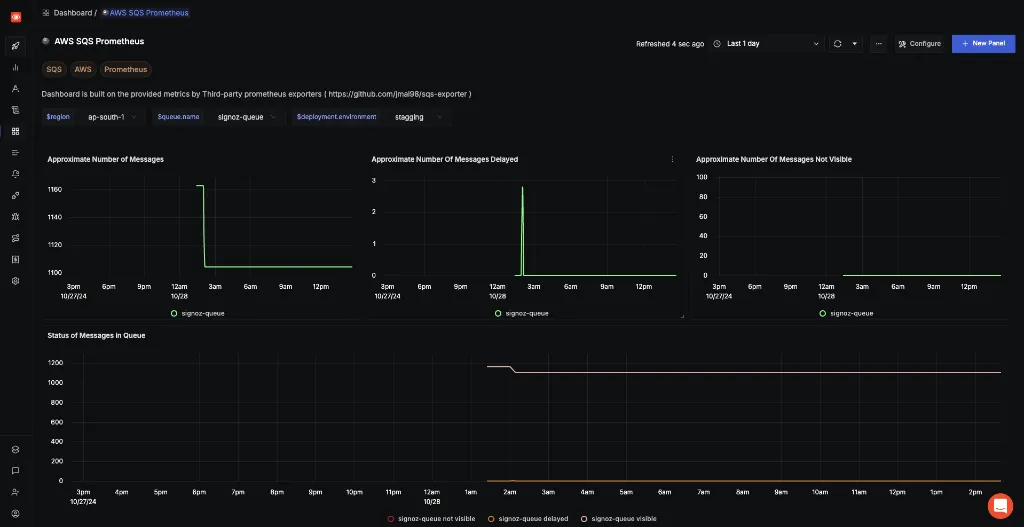Open the dashboard more options ellipsis menu
This screenshot has height=527, width=1024.
(878, 44)
